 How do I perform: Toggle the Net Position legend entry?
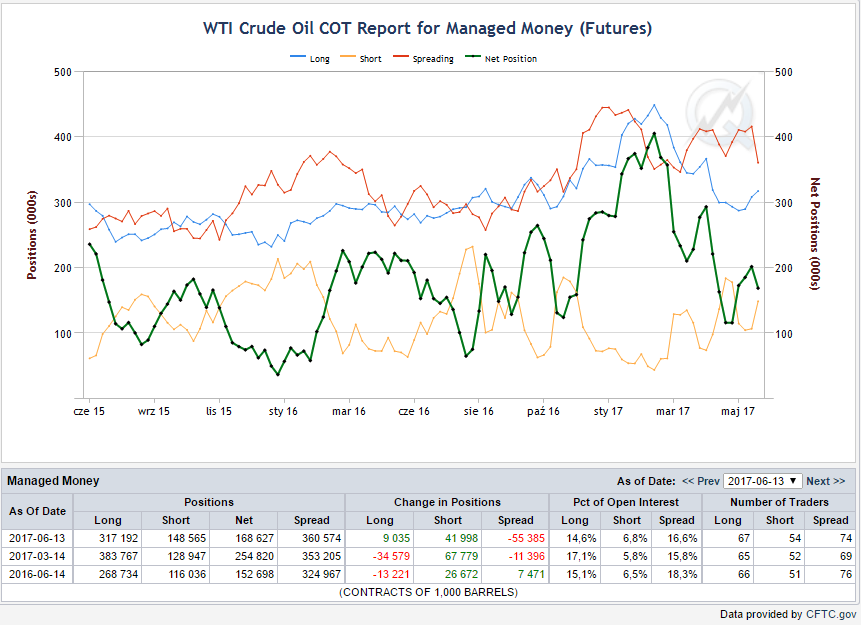[501, 59]
